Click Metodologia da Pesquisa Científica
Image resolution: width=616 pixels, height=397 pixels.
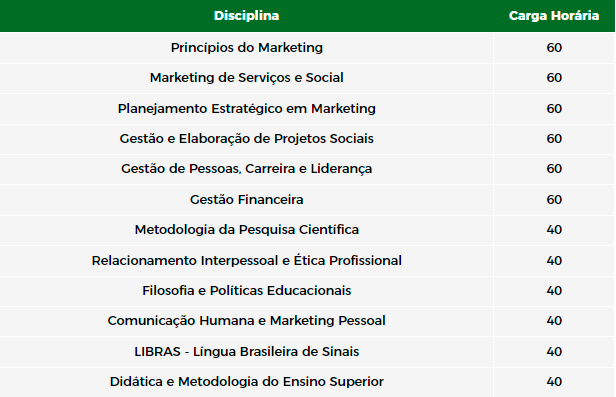click(x=247, y=230)
